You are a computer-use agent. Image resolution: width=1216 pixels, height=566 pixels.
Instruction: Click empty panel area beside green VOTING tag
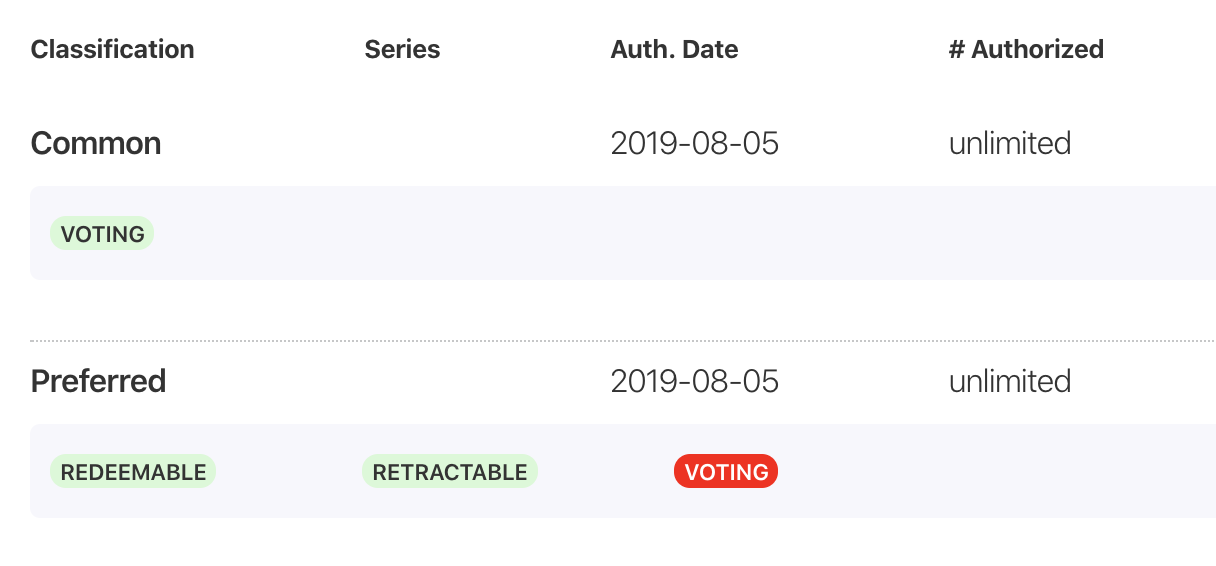[x=680, y=233]
